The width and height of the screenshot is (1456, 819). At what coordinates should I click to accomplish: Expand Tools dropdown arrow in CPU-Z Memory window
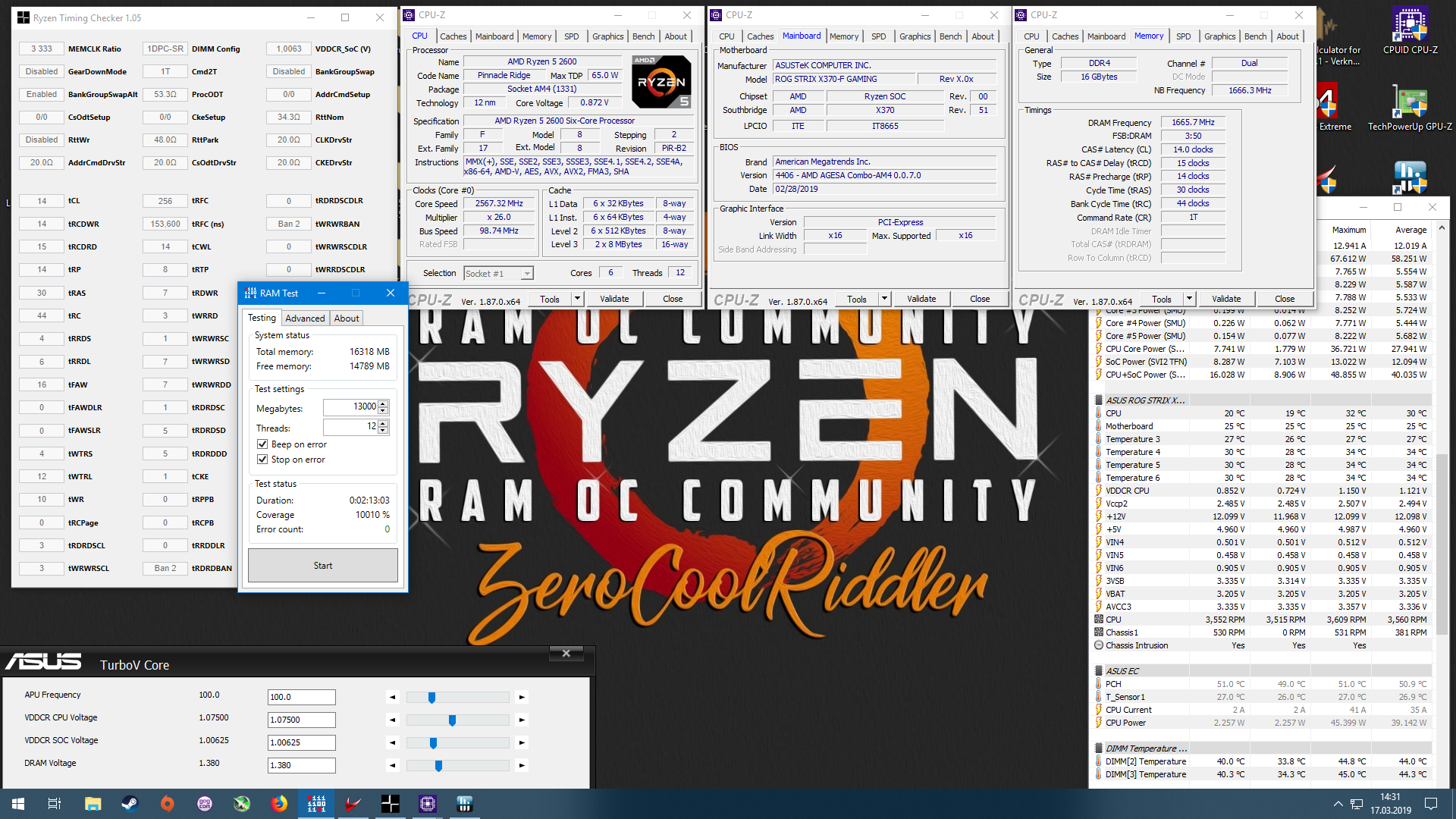[x=1189, y=299]
